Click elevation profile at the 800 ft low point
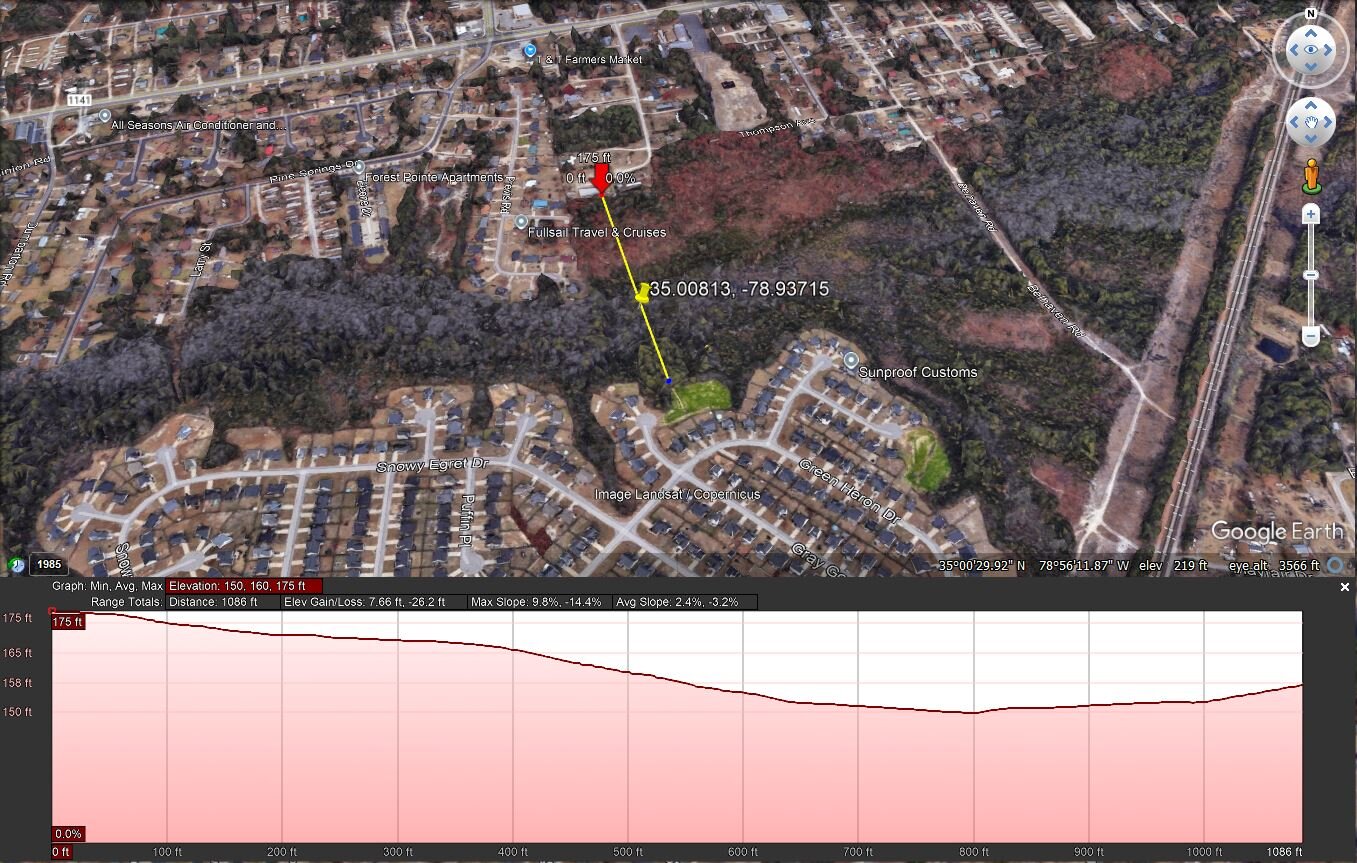Screen dimensions: 1357x863 tap(972, 713)
